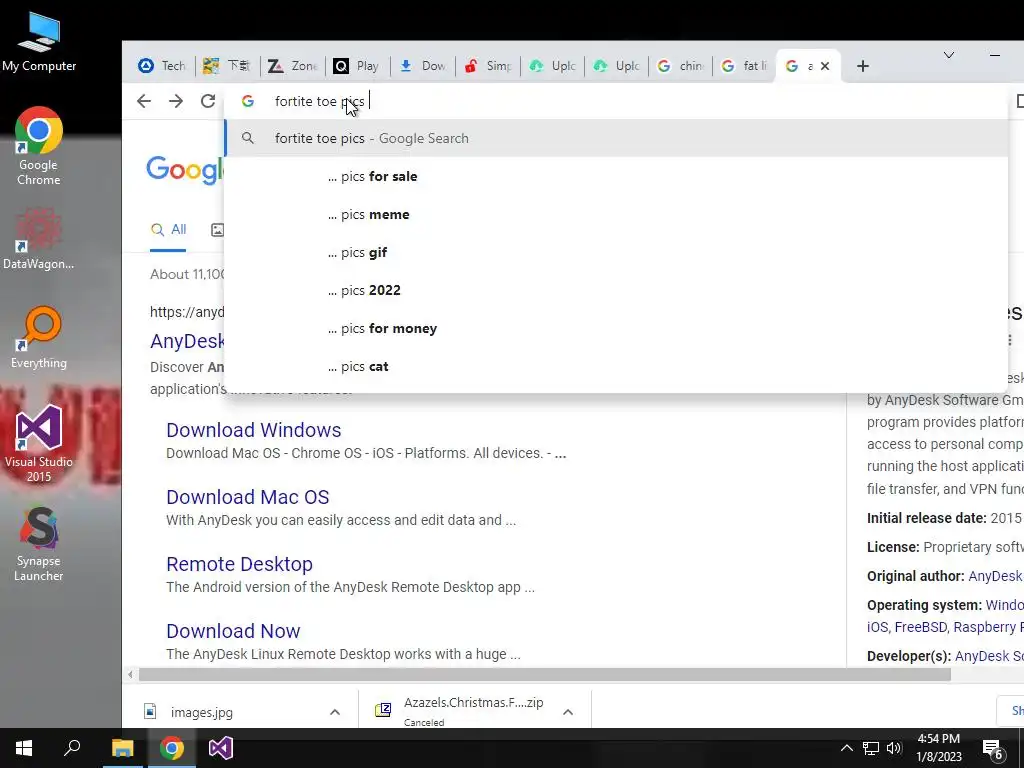1024x768 pixels.
Task: Choose the 'pics cat' suggestion
Action: point(616,366)
